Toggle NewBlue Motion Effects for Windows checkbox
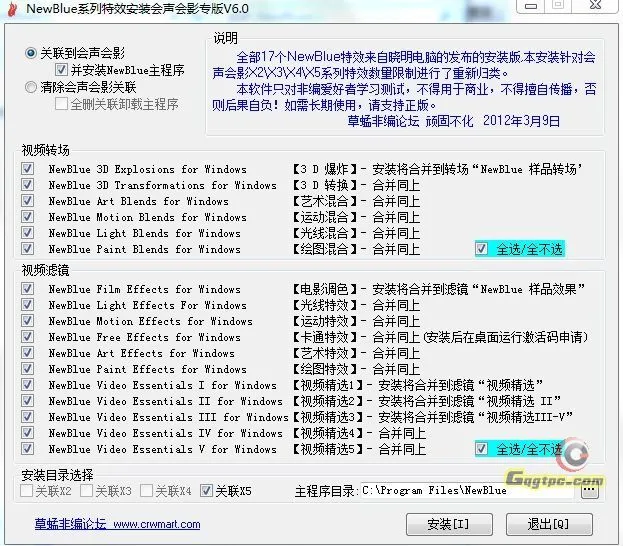 [27, 321]
